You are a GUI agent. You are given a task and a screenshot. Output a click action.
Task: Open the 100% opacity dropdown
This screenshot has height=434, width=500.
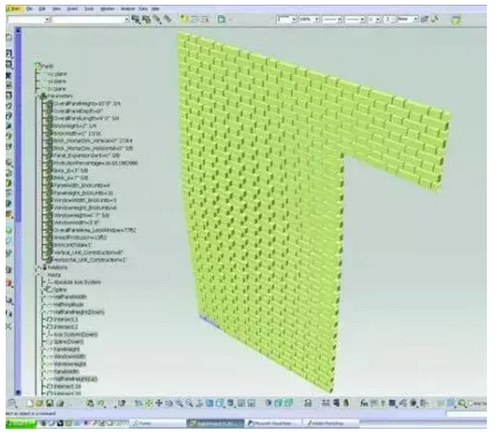coord(309,20)
